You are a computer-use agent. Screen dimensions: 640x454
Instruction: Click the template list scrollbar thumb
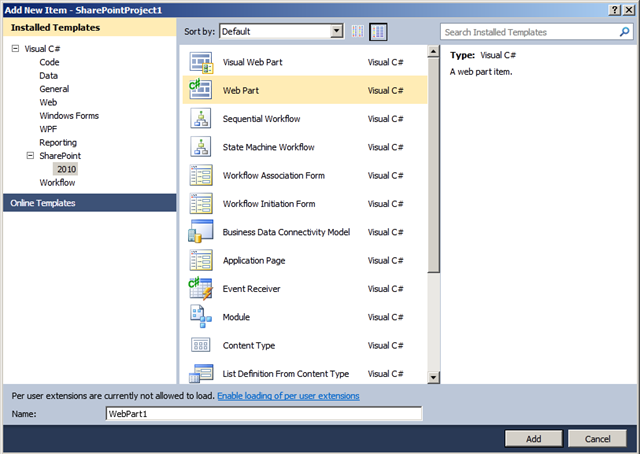(x=433, y=165)
